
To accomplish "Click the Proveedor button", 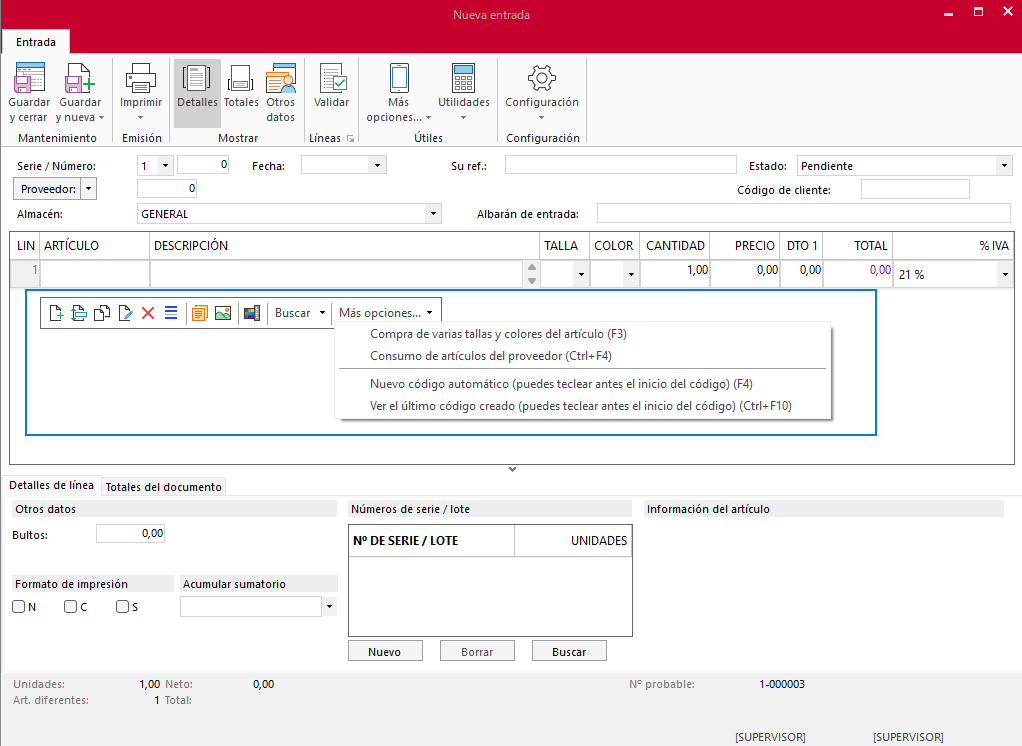I will pyautogui.click(x=48, y=189).
